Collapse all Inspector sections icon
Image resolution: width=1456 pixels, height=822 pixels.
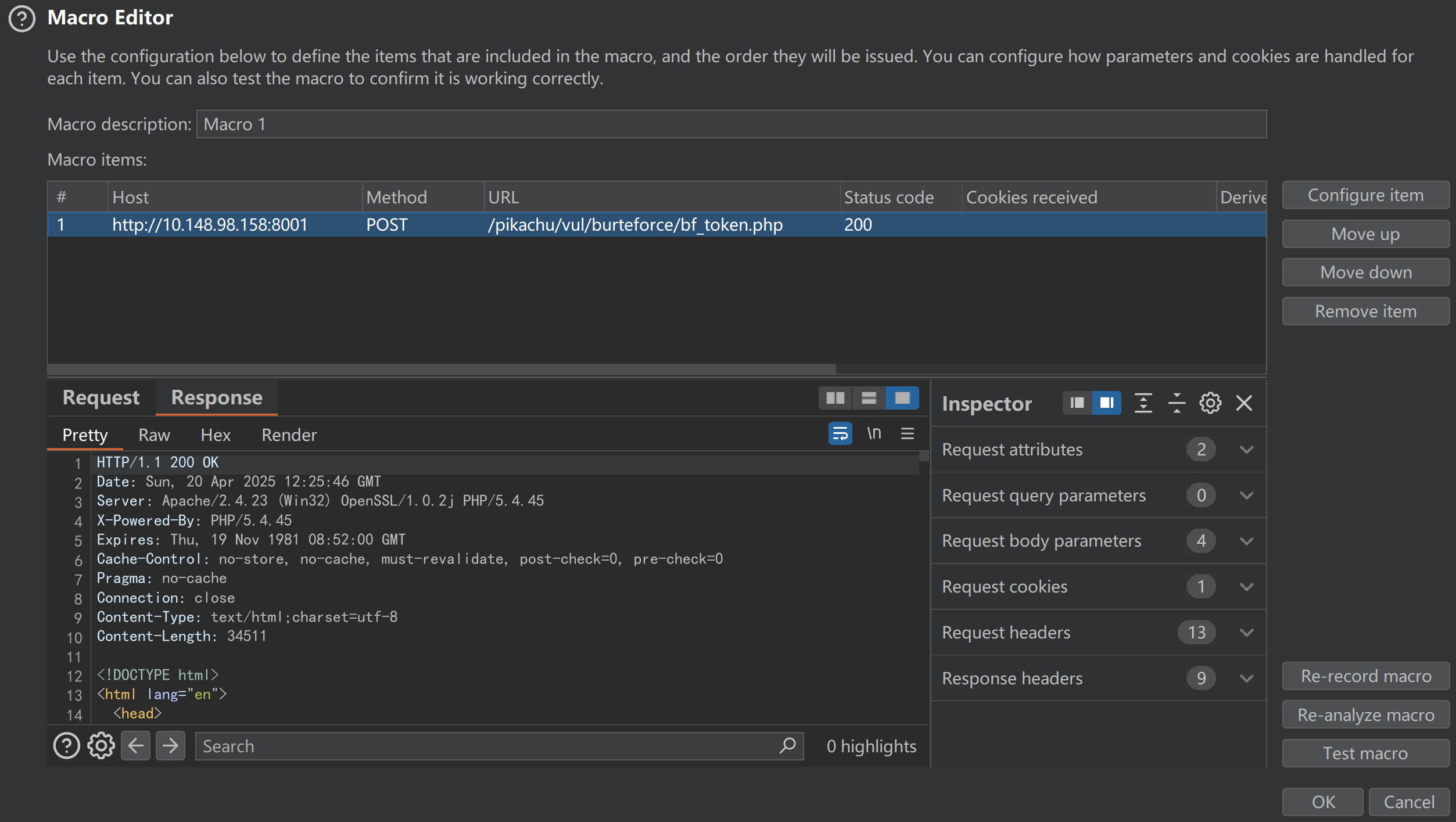click(1177, 403)
